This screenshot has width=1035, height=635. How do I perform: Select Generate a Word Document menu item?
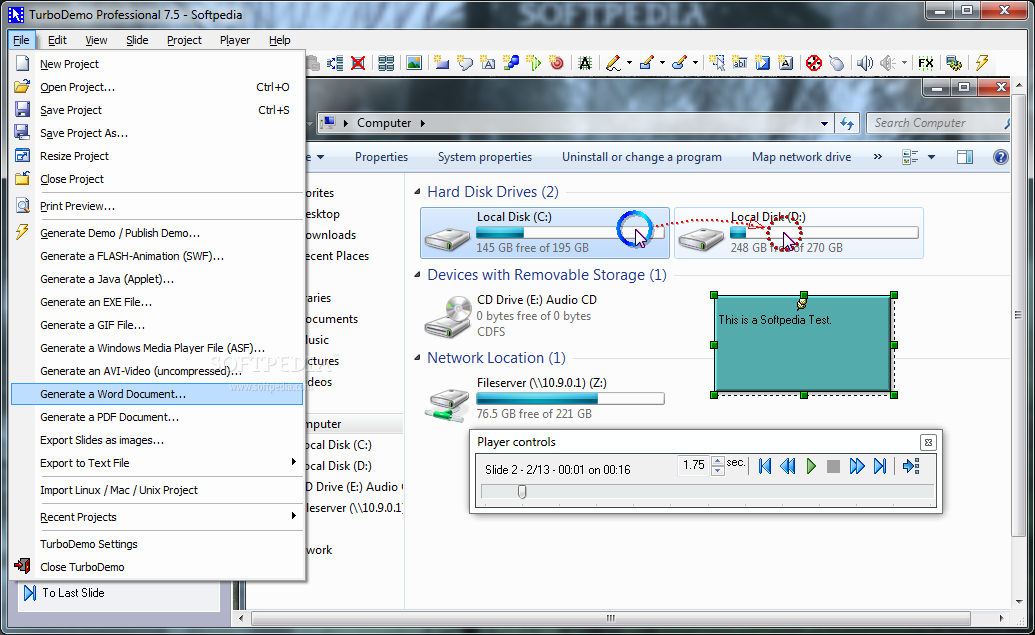point(157,394)
